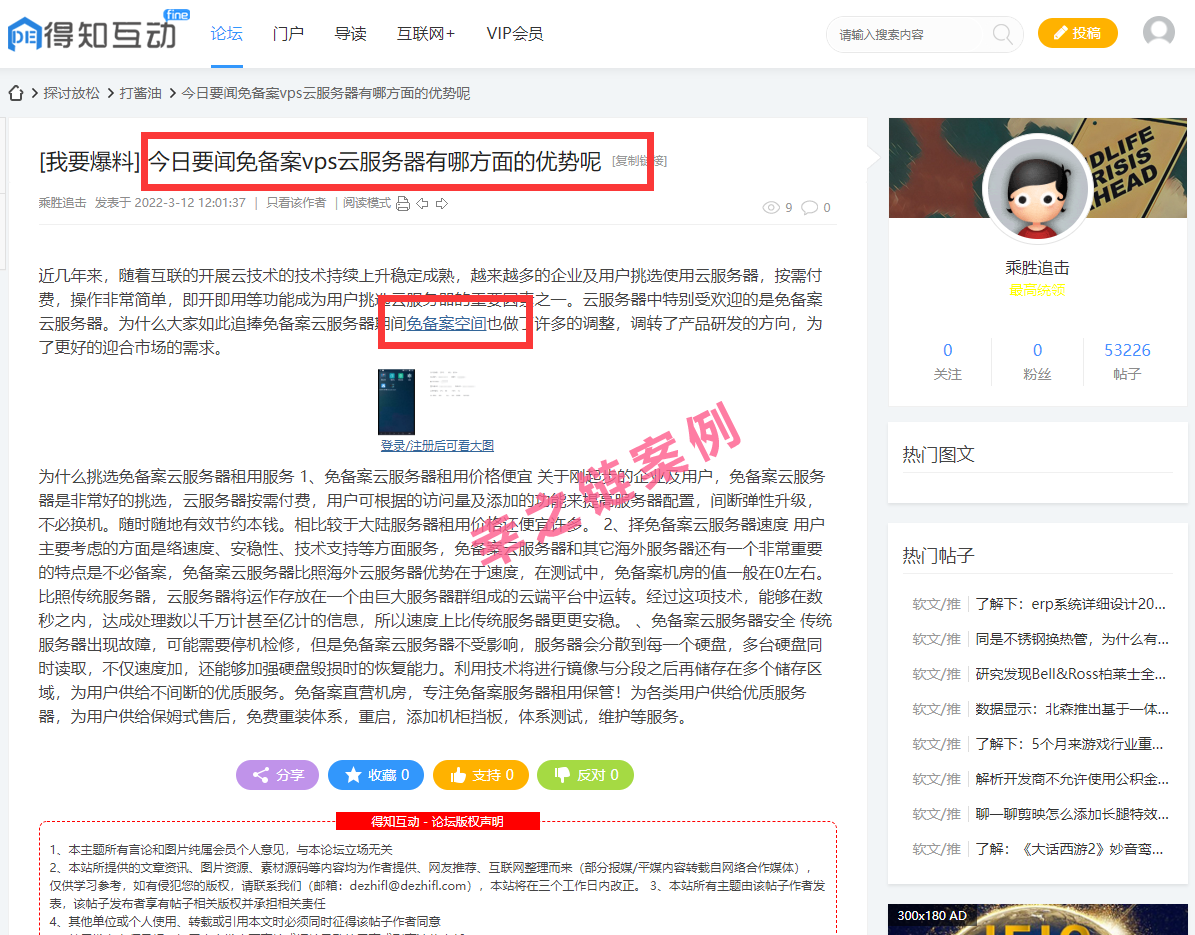This screenshot has height=935, width=1195.
Task: Click the 投稿 submit button
Action: click(1077, 33)
